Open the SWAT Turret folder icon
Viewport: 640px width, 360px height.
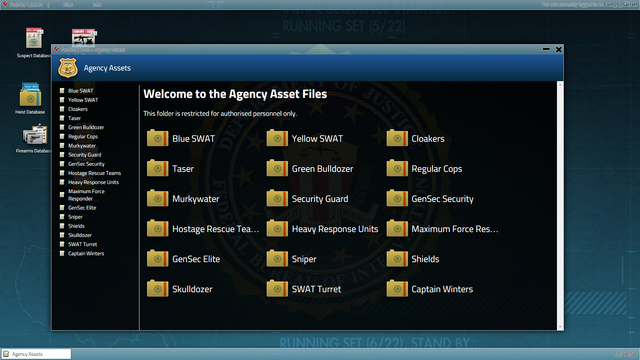pos(277,289)
